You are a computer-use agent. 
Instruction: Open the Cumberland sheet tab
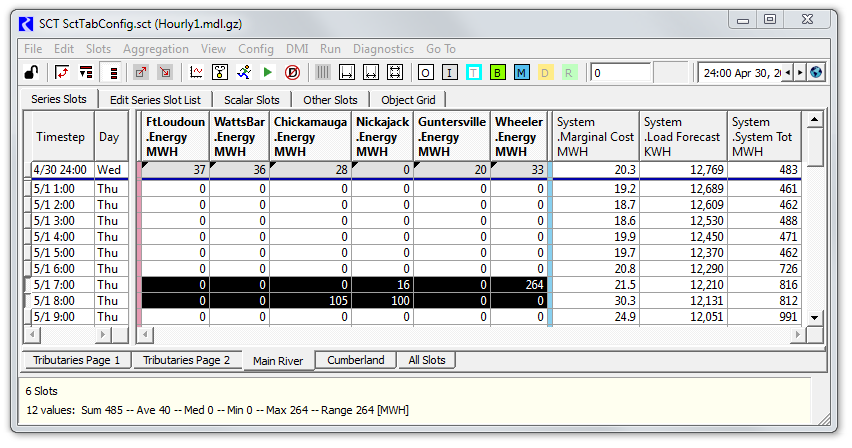(356, 360)
